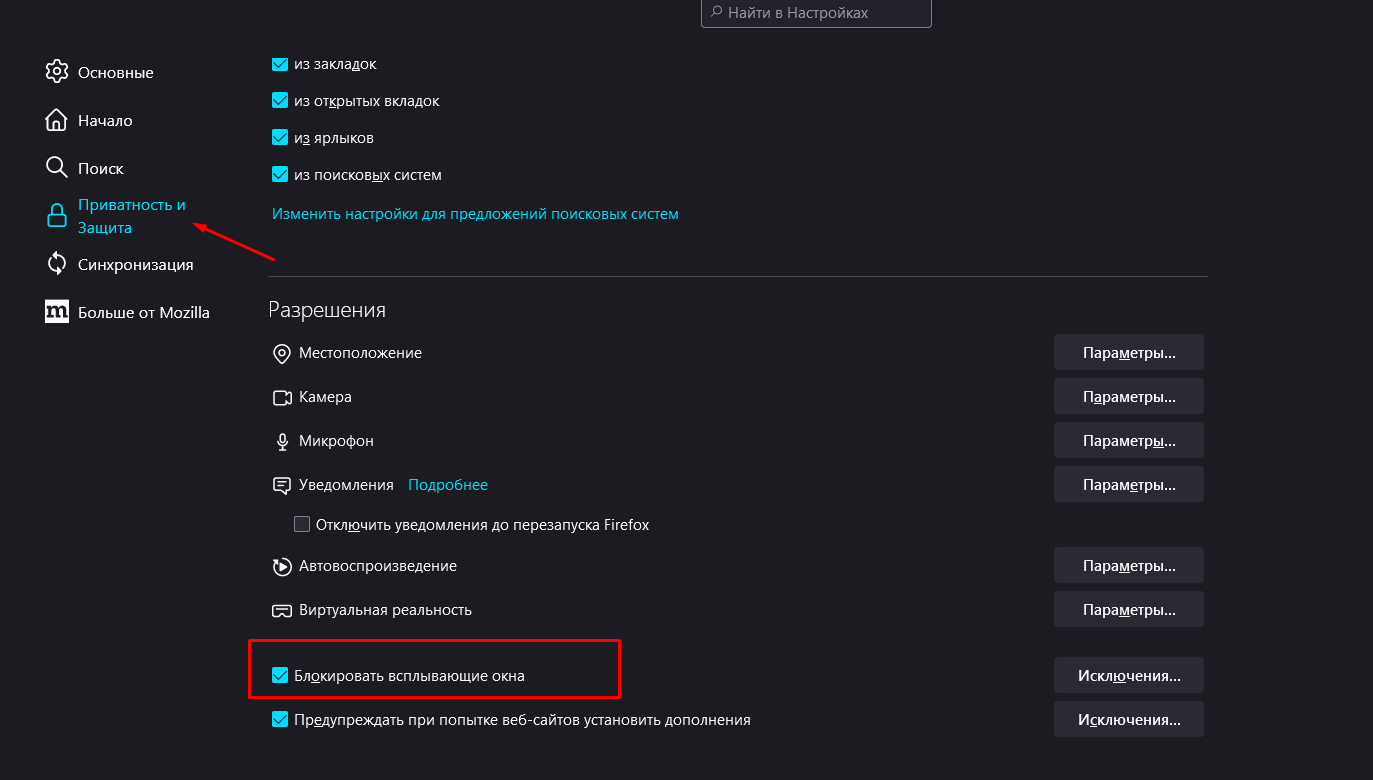
Task: Uncheck 'из открытых вкладок' checkbox
Action: tap(280, 101)
